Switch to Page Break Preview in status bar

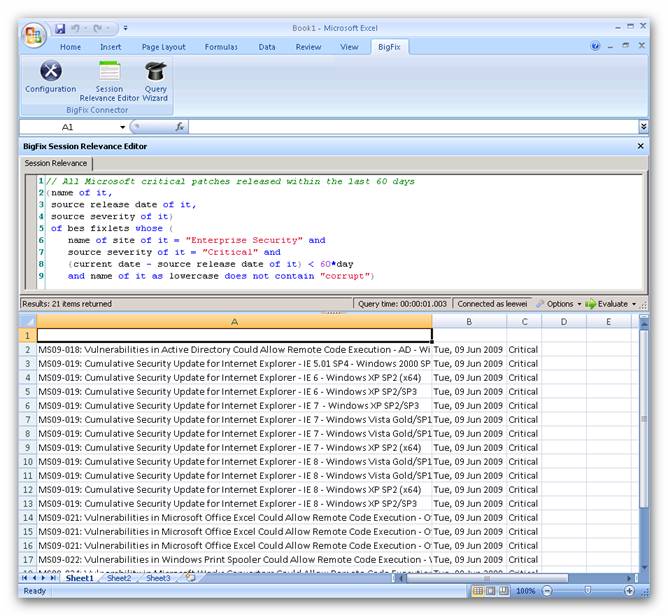coord(504,591)
